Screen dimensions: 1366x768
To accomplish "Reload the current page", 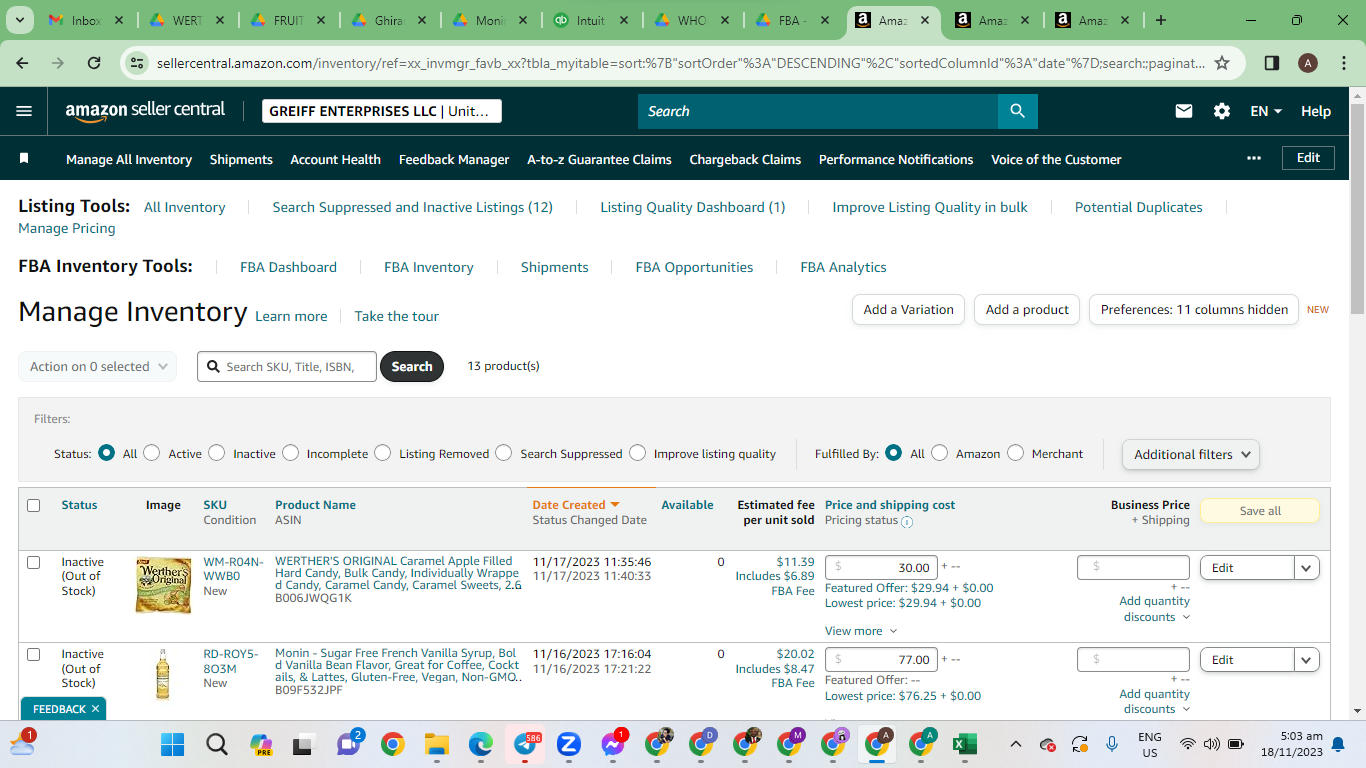I will pos(94,63).
